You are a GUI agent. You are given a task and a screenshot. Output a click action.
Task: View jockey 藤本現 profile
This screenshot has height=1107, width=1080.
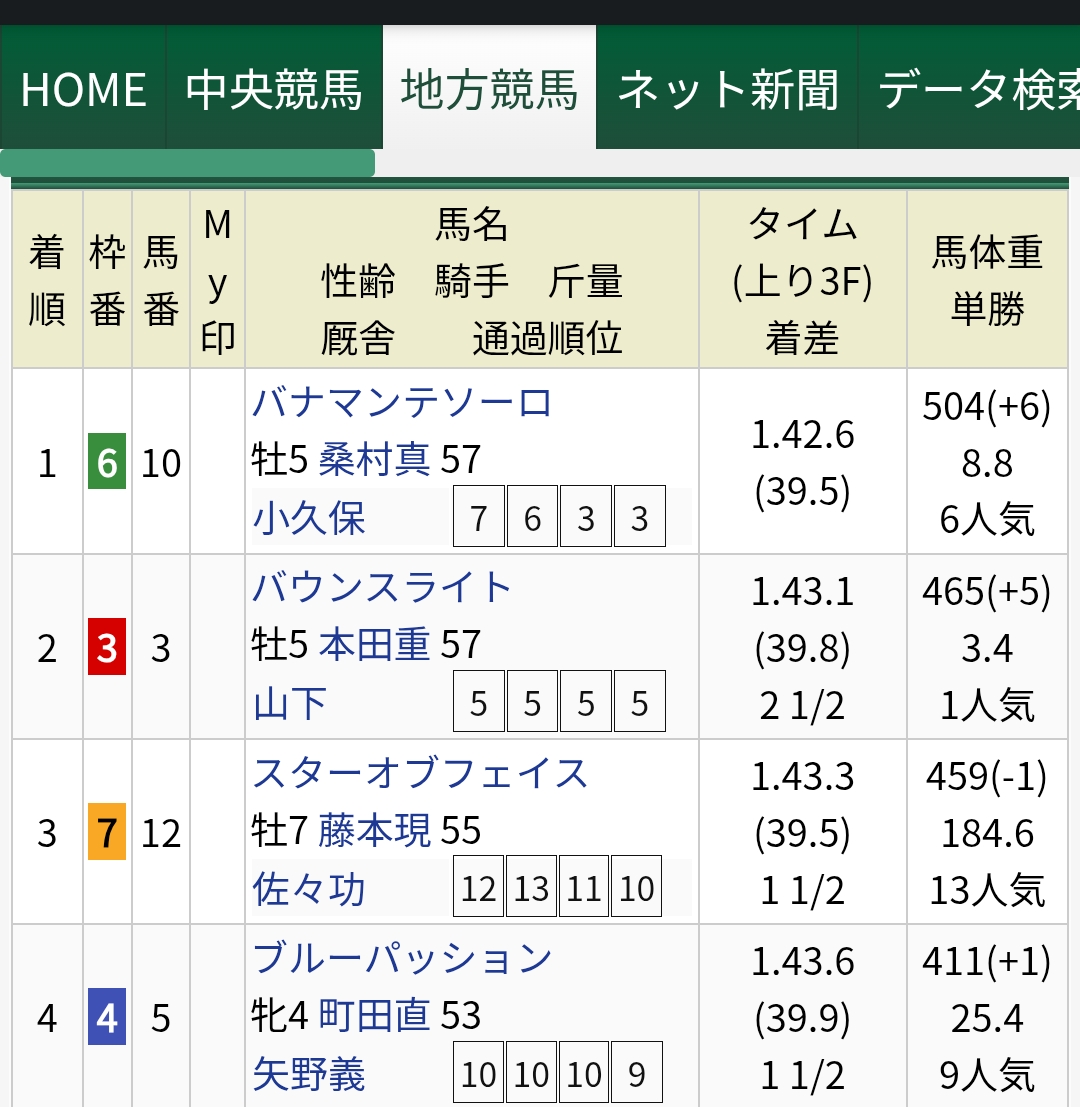click(375, 830)
